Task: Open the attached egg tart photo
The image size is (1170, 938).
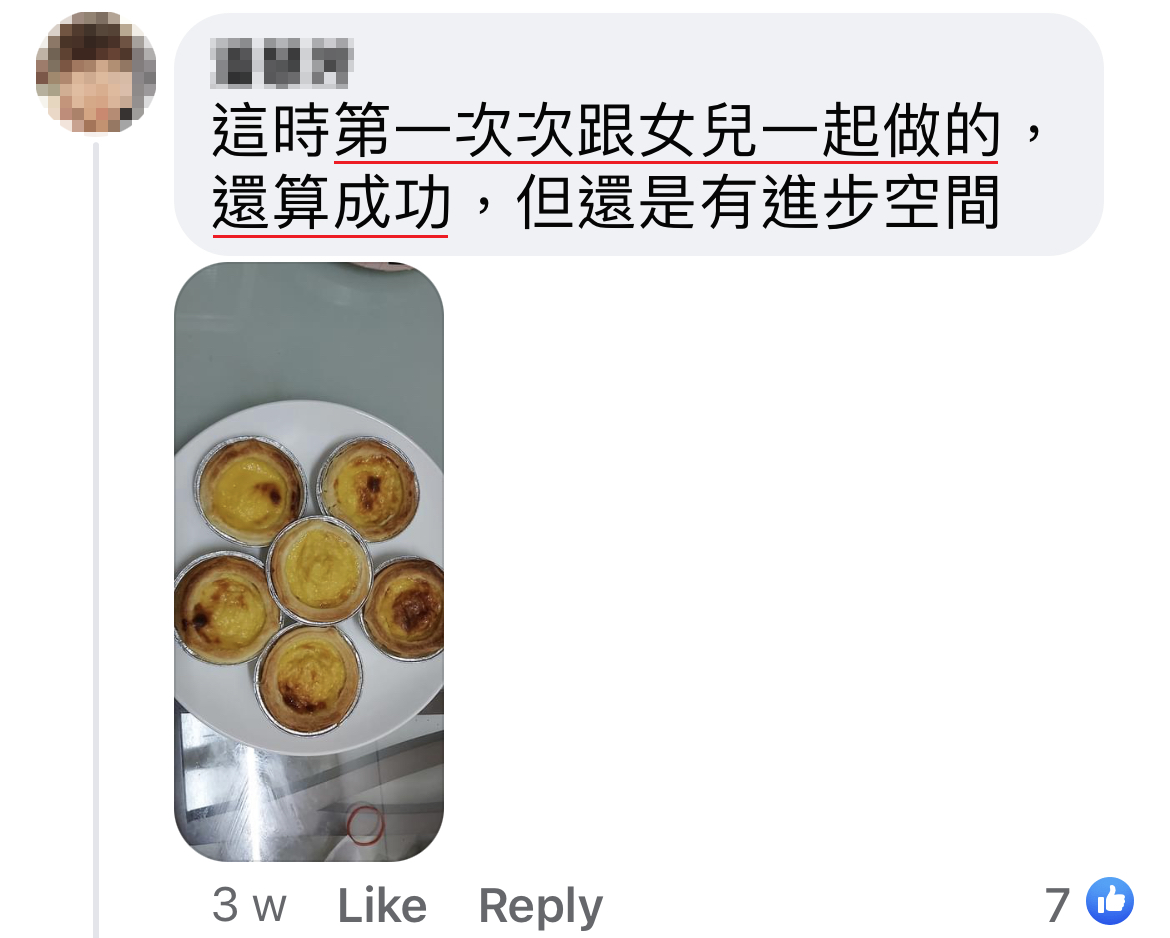Action: (x=309, y=561)
